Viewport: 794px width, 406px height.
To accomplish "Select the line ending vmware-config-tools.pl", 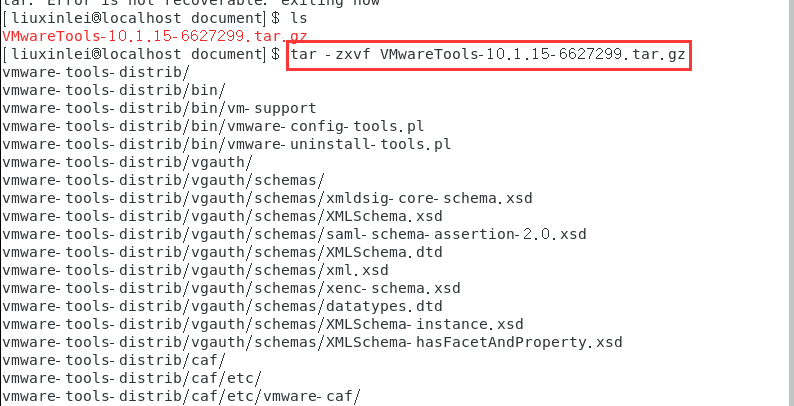I will click(213, 126).
